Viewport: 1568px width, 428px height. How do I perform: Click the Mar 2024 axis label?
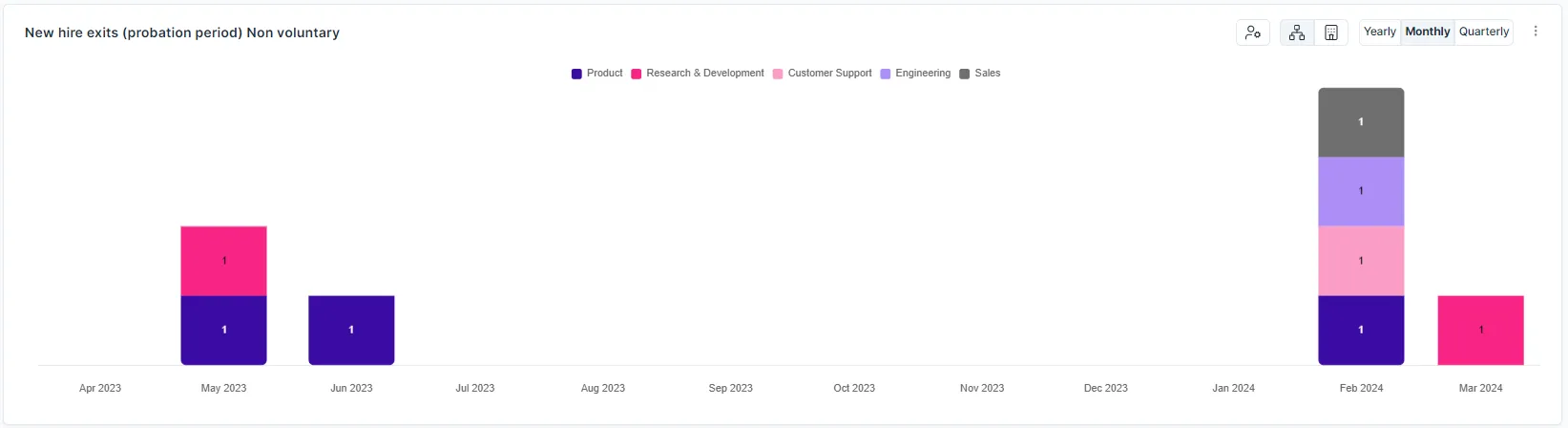click(1481, 388)
